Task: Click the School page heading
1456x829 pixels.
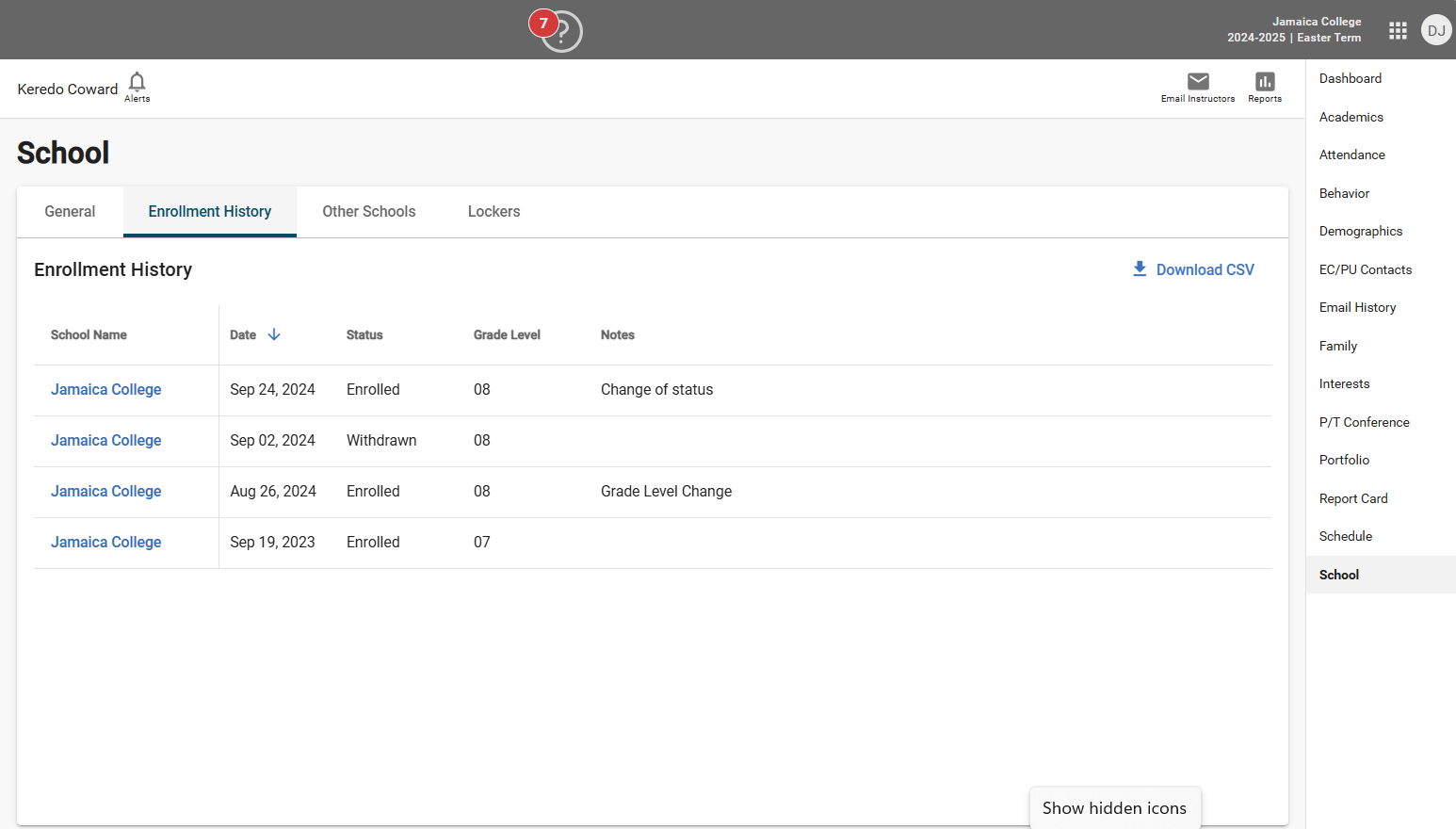Action: coord(63,153)
